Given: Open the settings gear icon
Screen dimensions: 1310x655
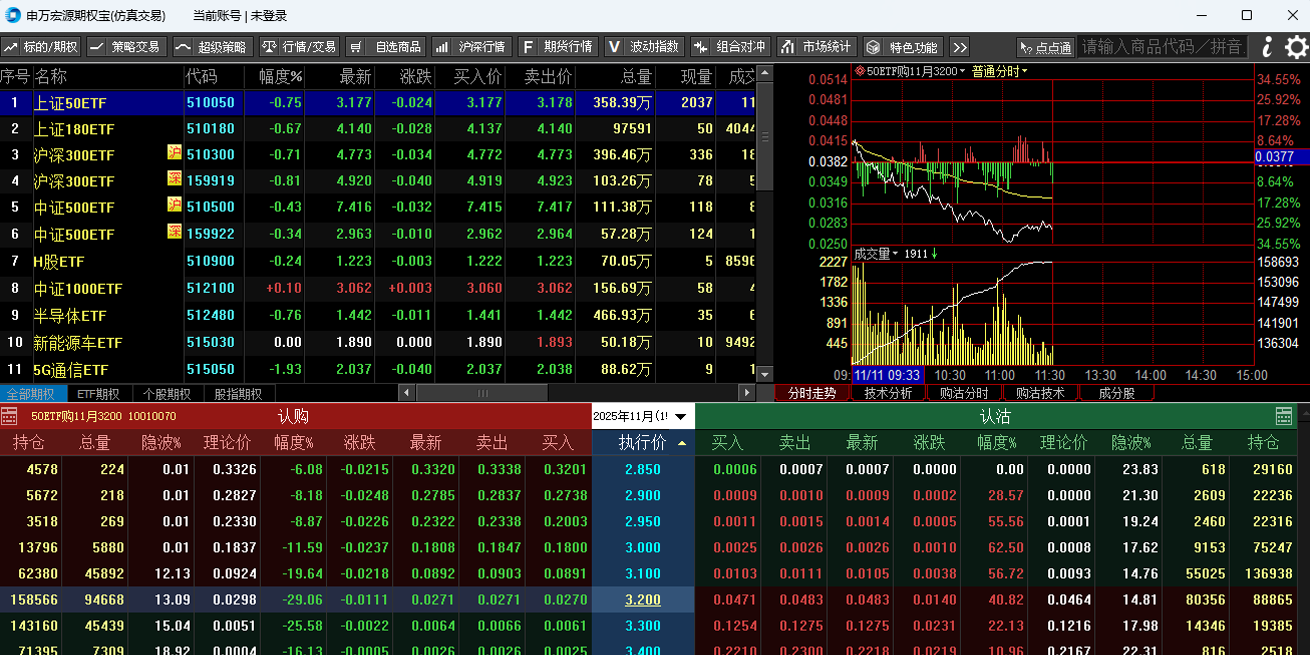Looking at the screenshot, I should (1296, 47).
